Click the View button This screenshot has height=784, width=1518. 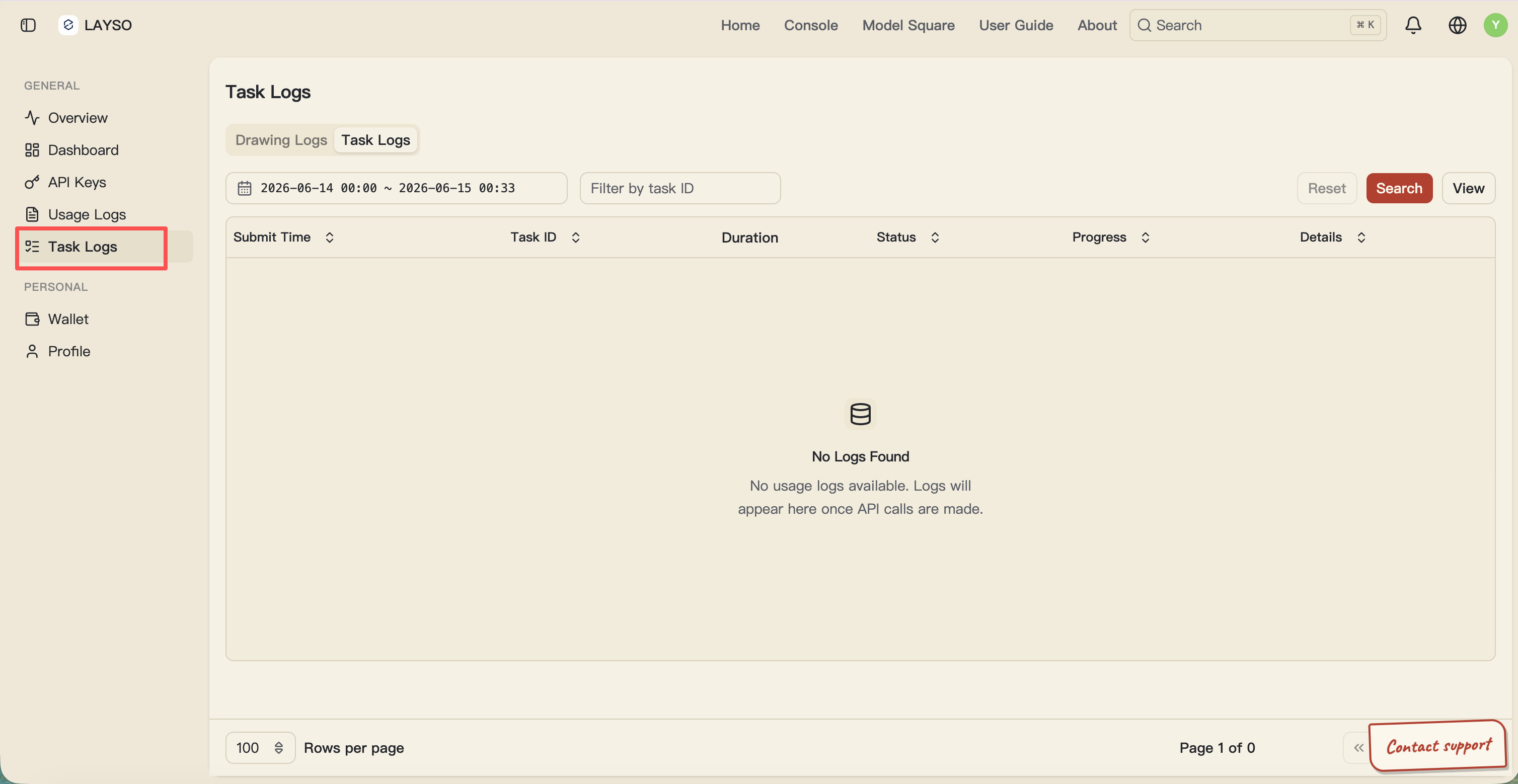(x=1468, y=188)
